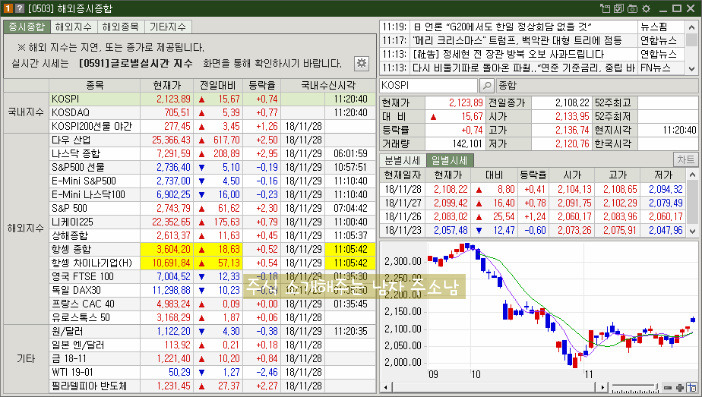Click the gear icon beside the notice text
This screenshot has height=397, width=702.
(x=361, y=63)
